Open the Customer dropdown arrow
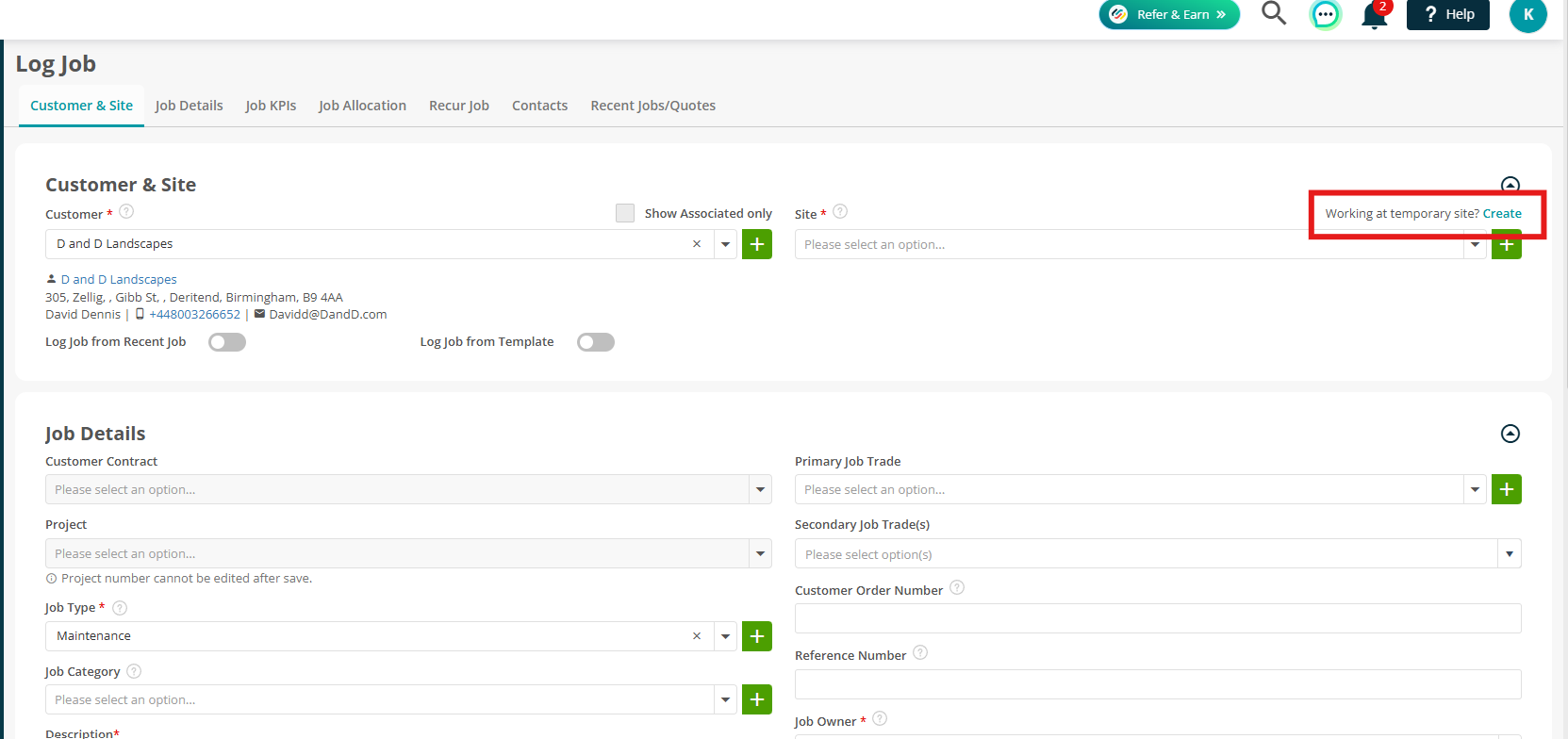1568x739 pixels. point(725,244)
